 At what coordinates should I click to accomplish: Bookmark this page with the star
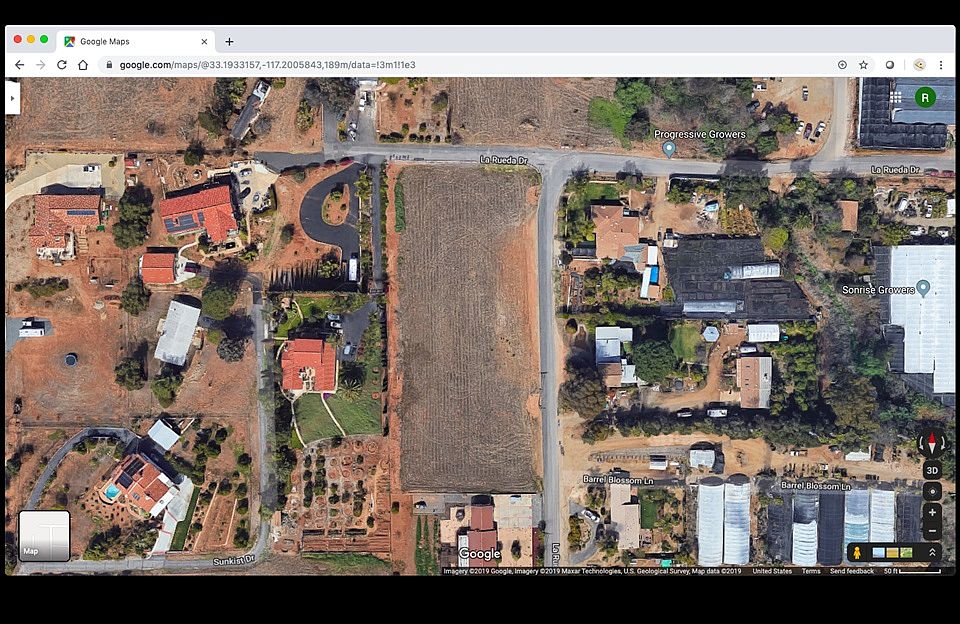(x=863, y=65)
